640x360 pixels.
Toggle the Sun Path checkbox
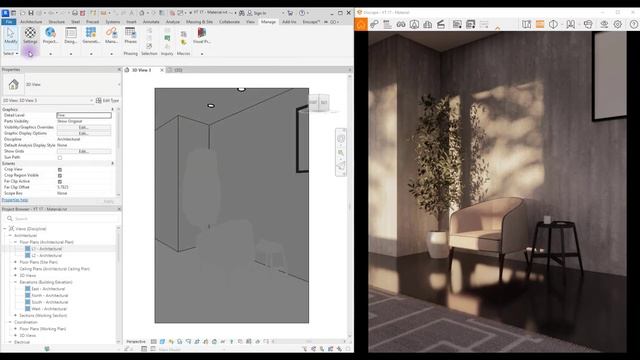[x=60, y=158]
